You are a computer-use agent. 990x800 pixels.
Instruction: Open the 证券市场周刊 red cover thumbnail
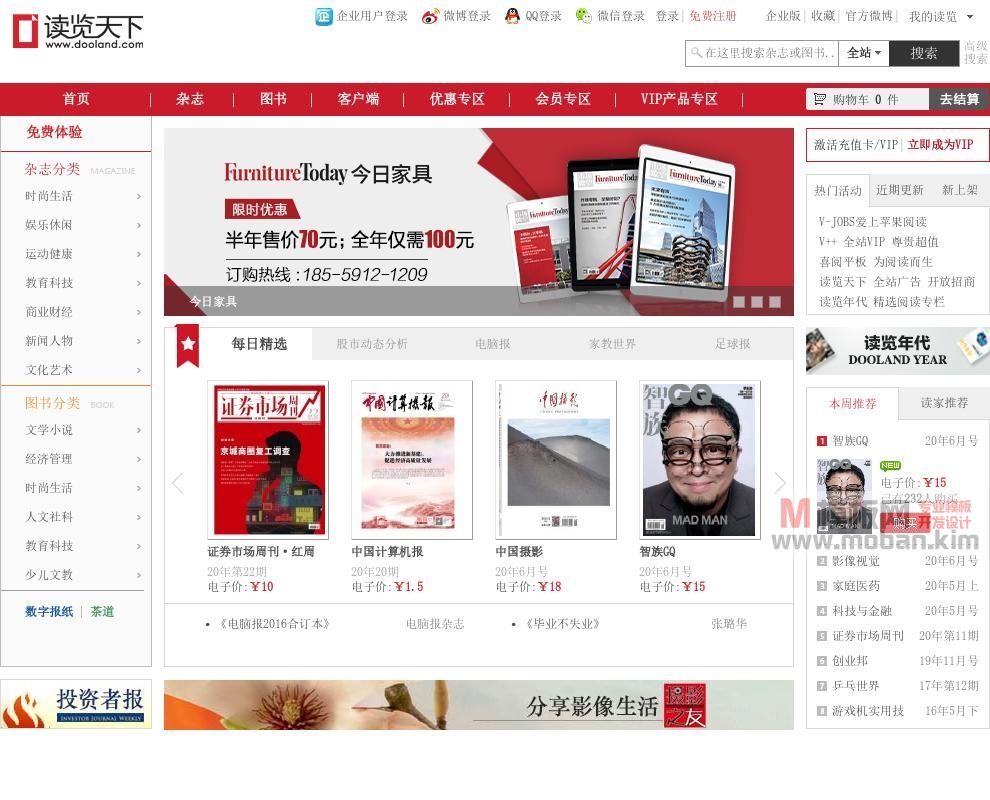268,460
